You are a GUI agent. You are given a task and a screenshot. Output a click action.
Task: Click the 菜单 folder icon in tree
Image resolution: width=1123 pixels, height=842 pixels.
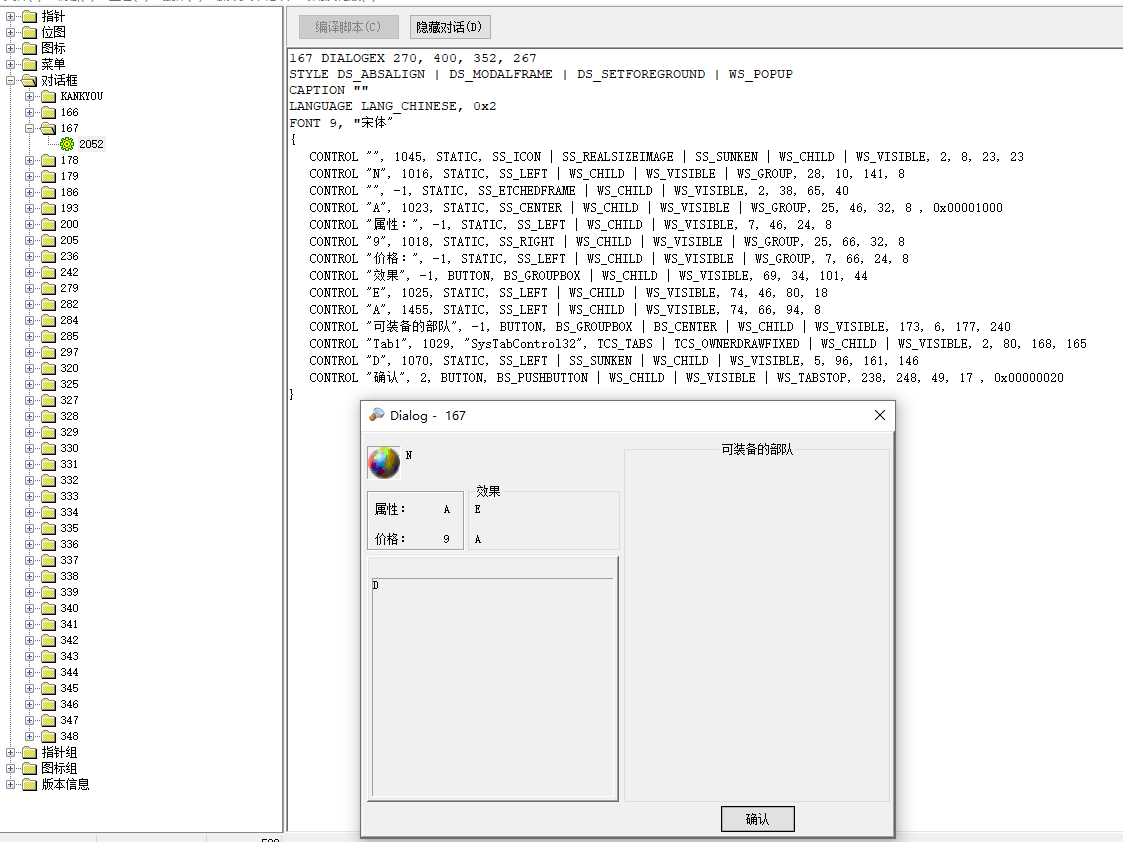[x=29, y=64]
